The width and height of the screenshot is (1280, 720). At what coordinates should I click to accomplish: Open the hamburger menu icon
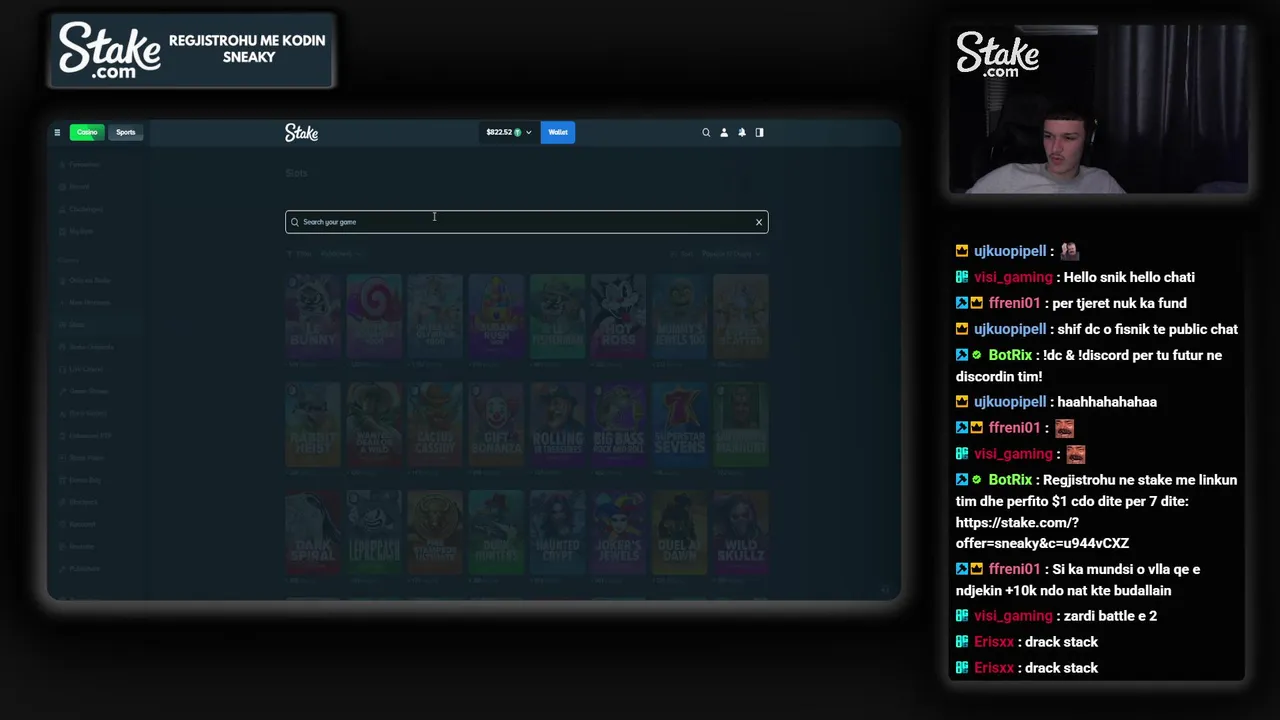pos(57,132)
